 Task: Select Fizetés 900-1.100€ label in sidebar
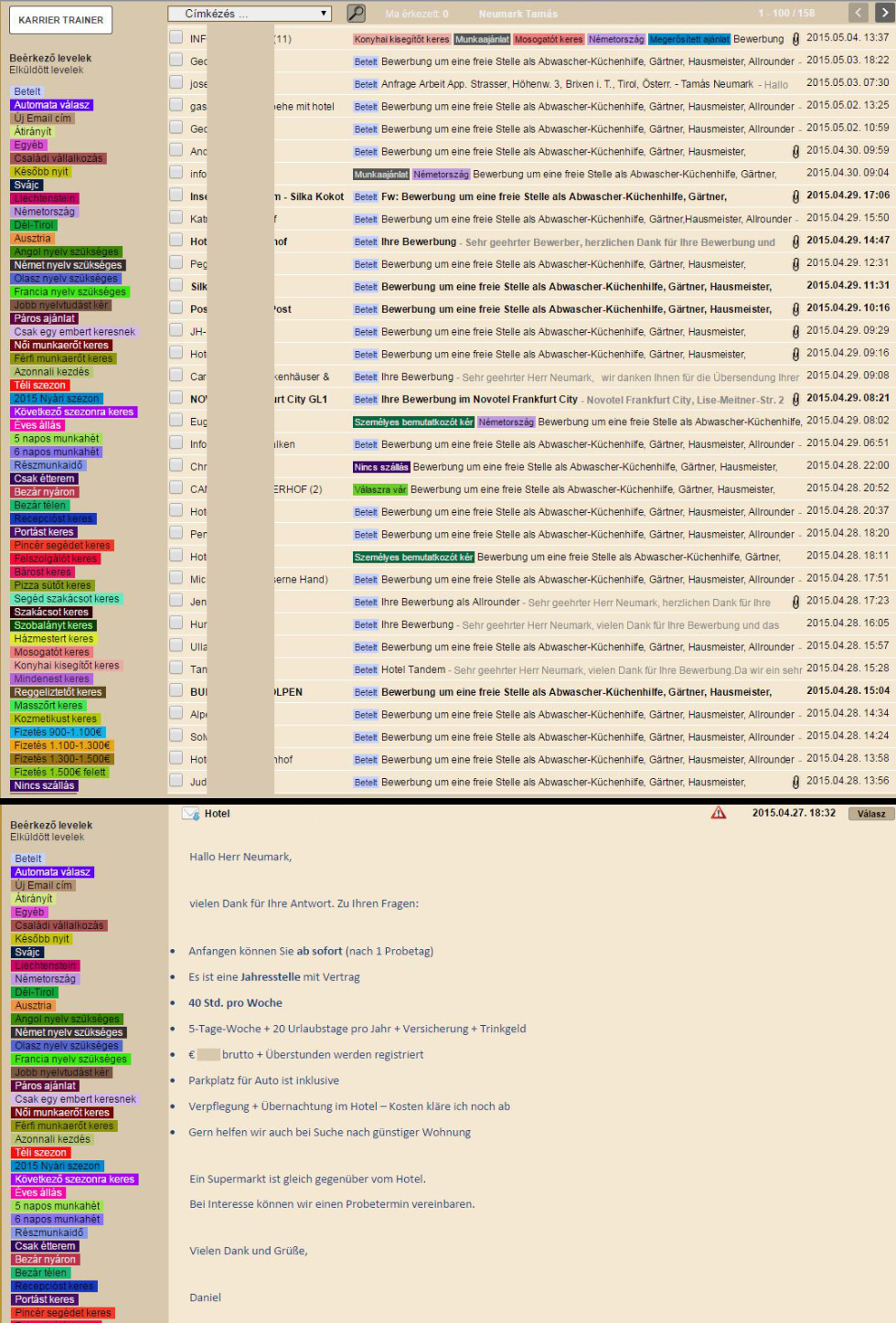tap(59, 732)
